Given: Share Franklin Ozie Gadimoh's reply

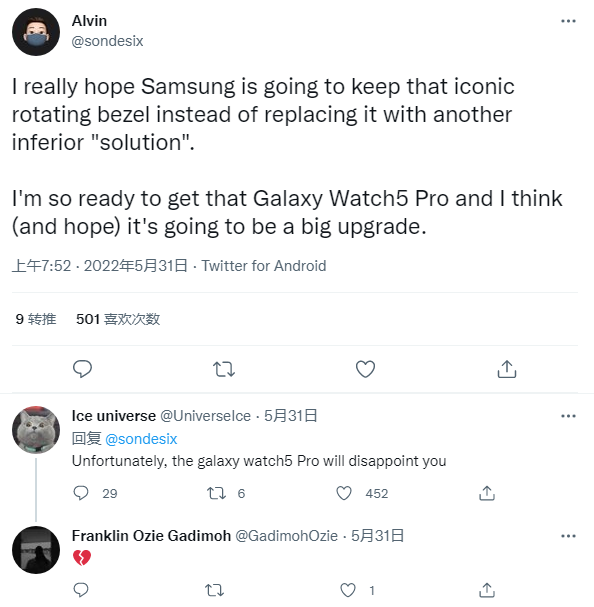Looking at the screenshot, I should click(487, 590).
